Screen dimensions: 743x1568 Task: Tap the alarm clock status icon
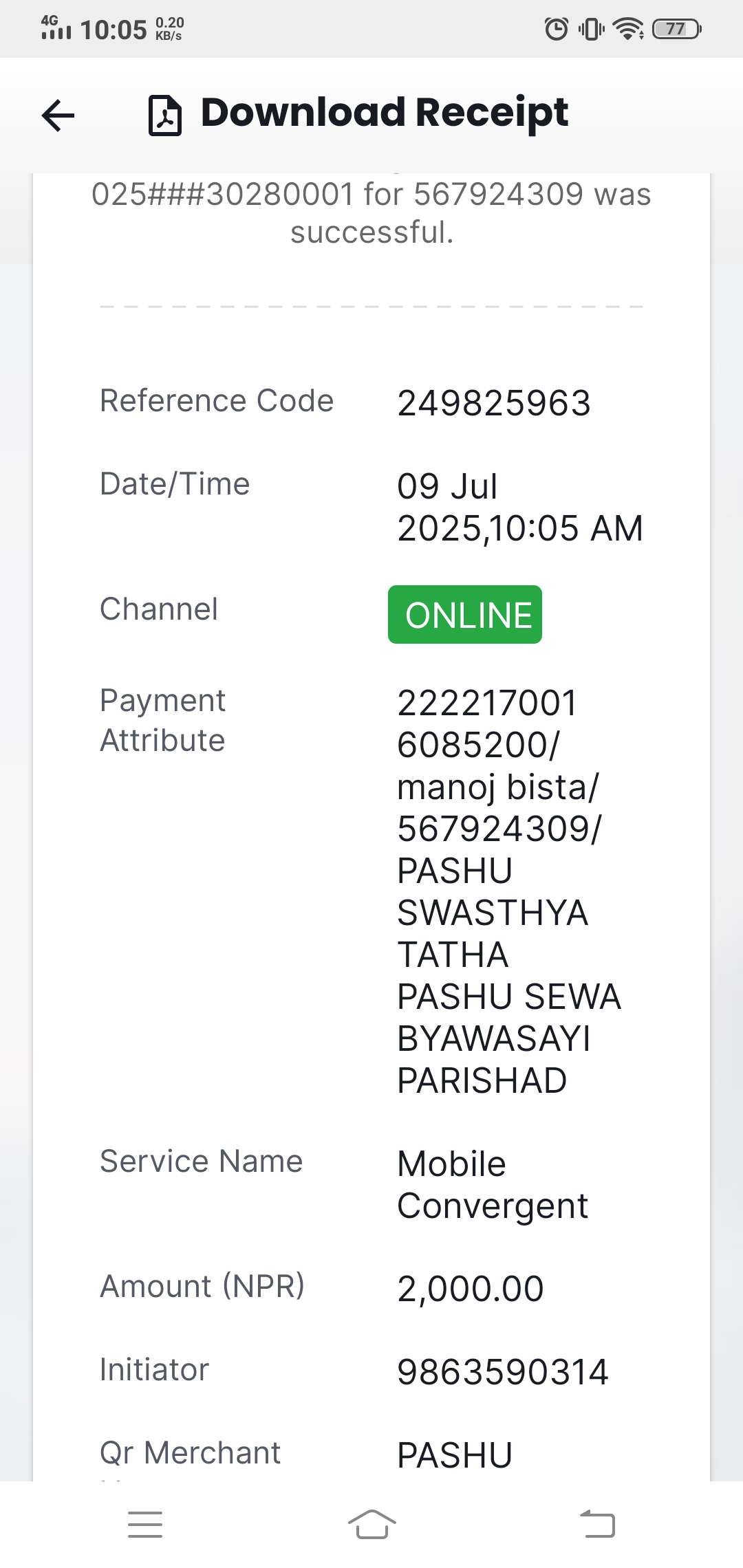[556, 29]
